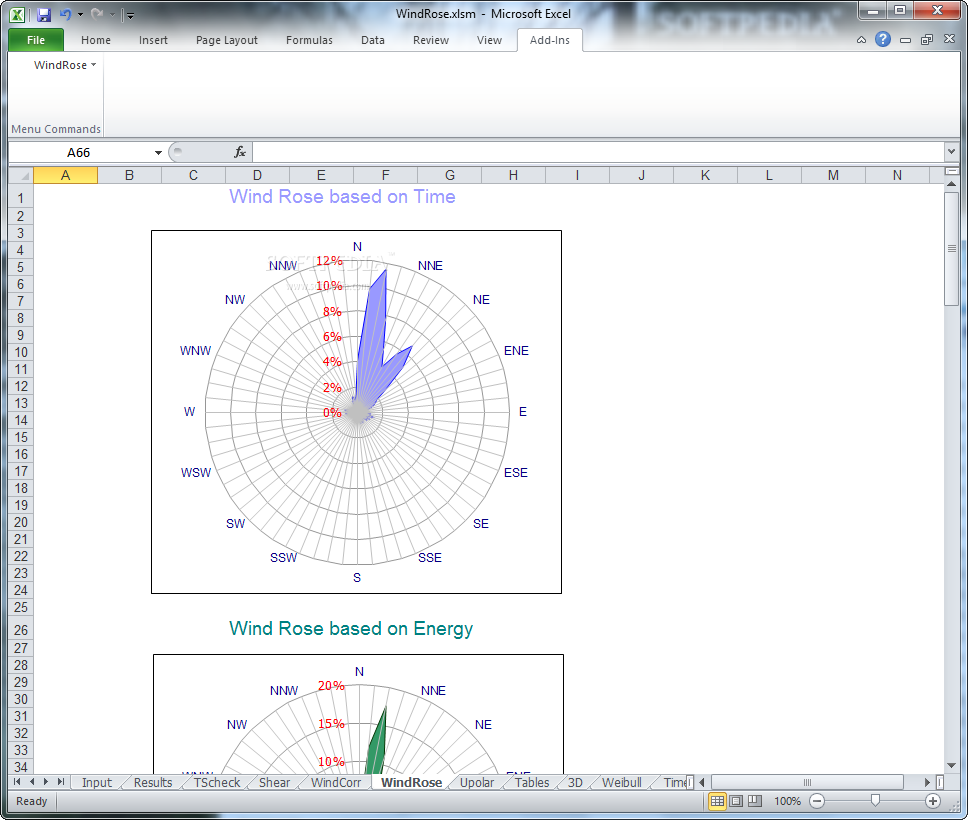Switch to the Weibull sheet
The image size is (968, 820).
pos(622,782)
